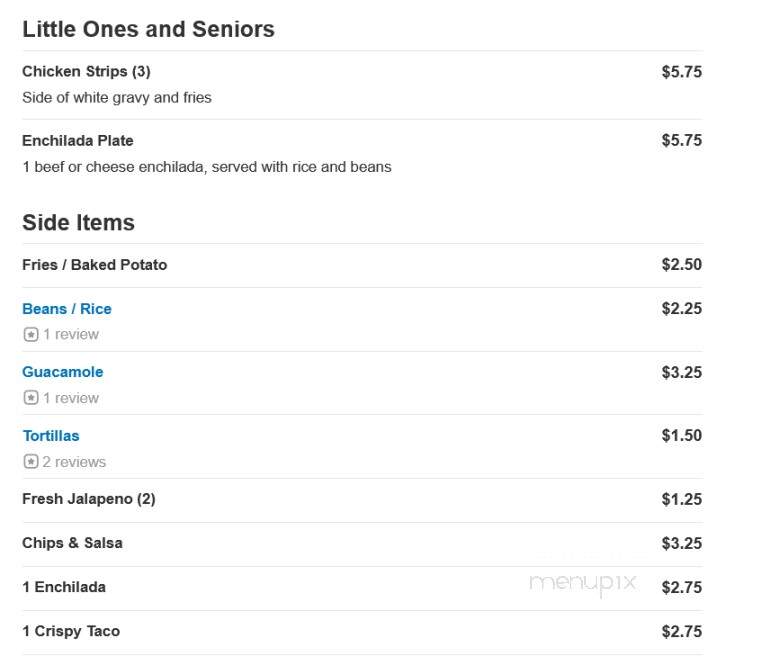Screen dimensions: 762x665
Task: Click the star icon under Tortillas
Action: click(x=31, y=461)
